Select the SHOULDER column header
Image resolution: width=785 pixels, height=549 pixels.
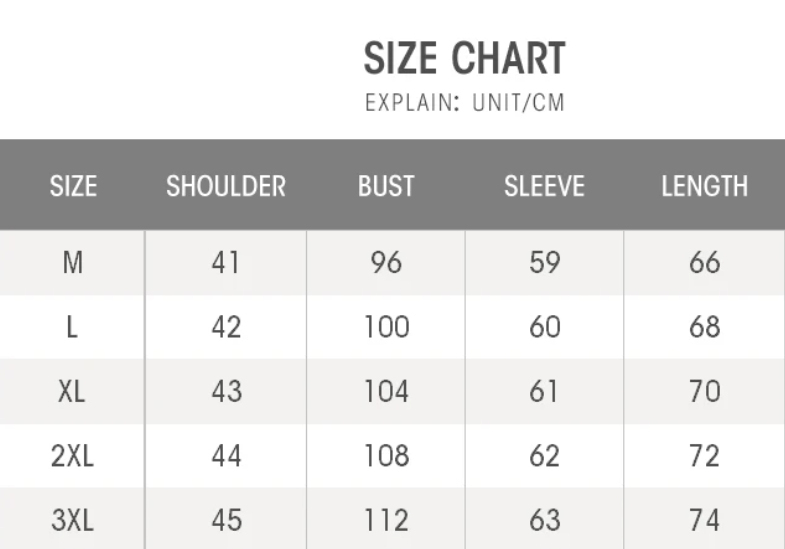click(x=226, y=186)
